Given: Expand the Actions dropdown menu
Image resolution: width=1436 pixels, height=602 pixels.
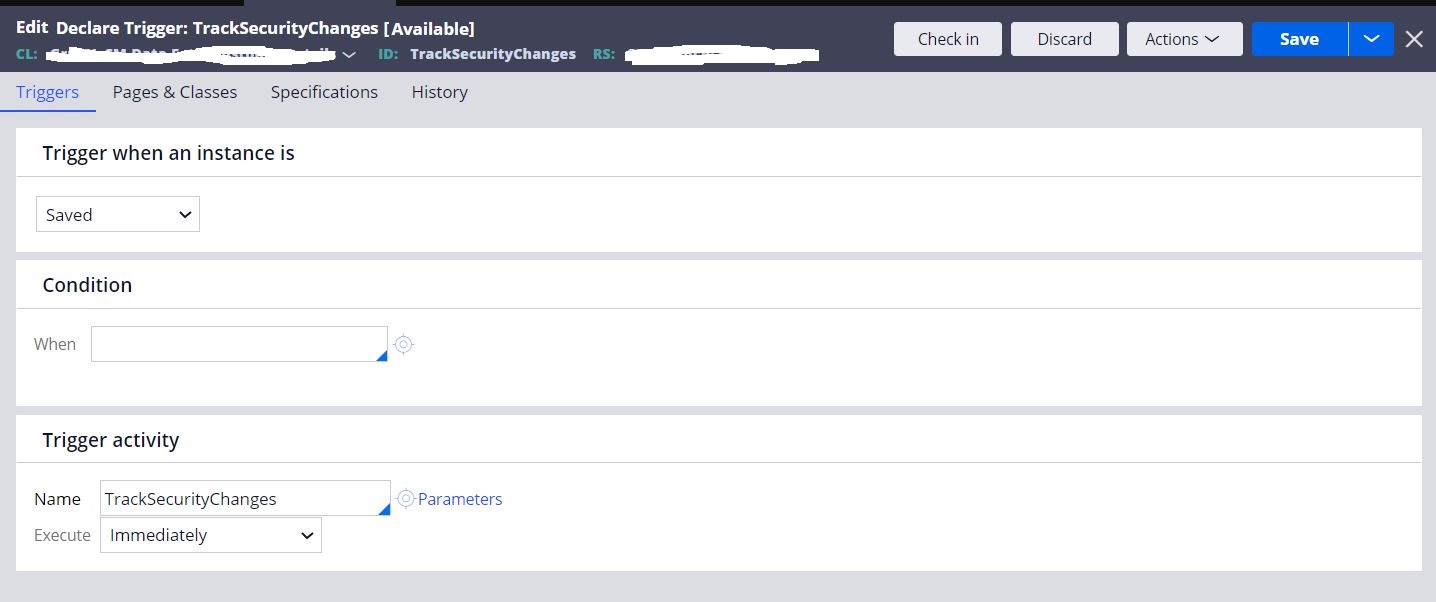Looking at the screenshot, I should click(x=1184, y=39).
